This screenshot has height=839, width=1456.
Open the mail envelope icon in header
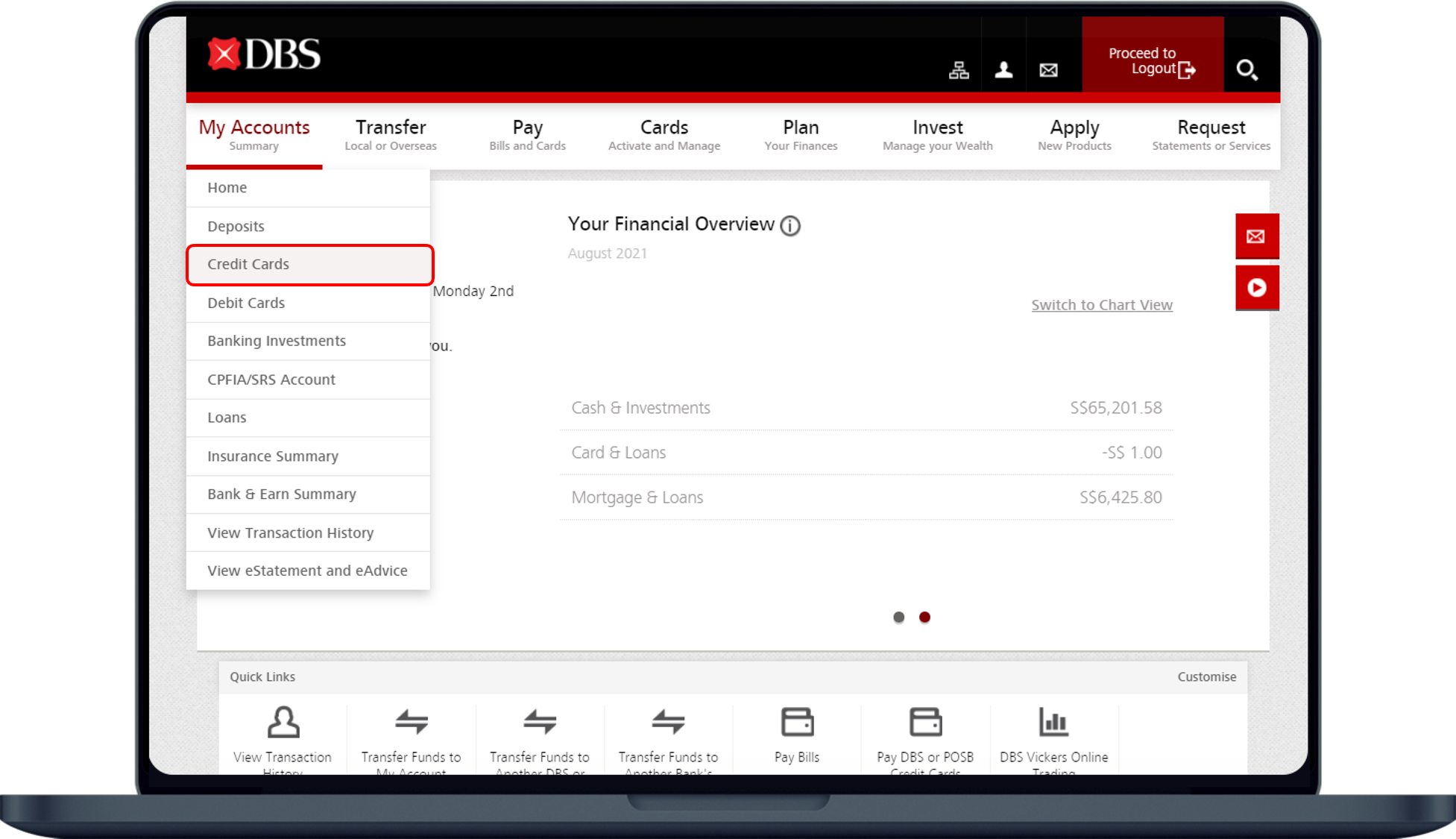1048,70
